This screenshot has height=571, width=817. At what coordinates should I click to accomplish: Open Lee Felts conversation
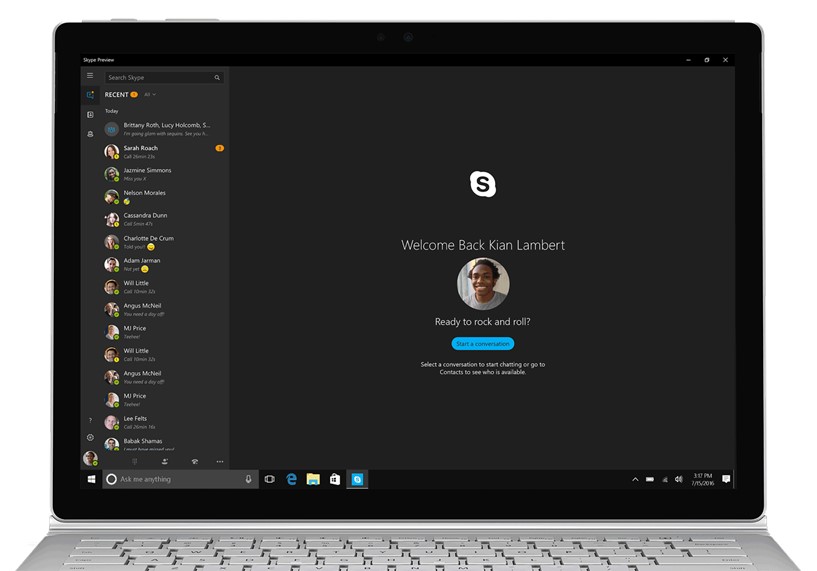[x=164, y=423]
